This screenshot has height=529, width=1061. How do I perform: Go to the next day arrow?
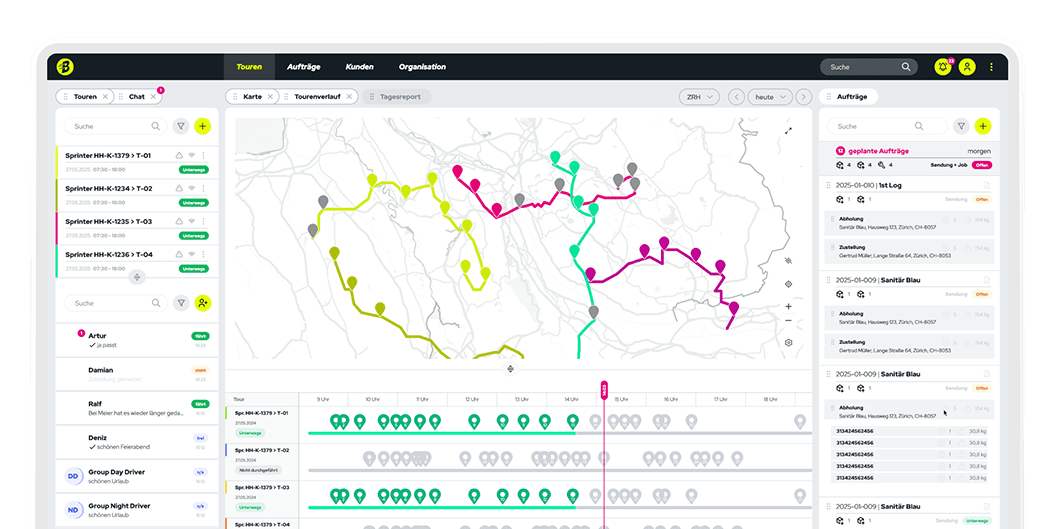pyautogui.click(x=803, y=97)
